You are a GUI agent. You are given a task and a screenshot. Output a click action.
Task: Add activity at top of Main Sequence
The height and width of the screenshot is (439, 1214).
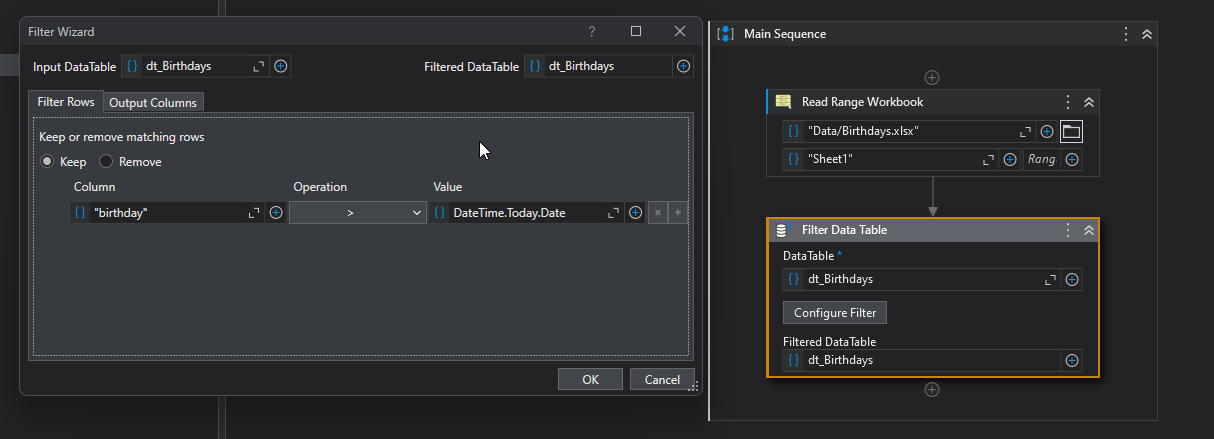(x=932, y=77)
